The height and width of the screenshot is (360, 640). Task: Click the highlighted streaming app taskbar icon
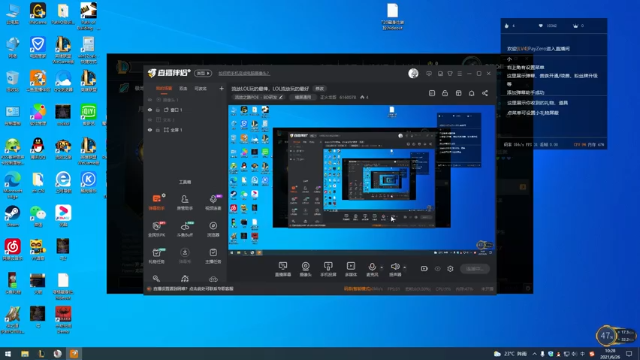pyautogui.click(x=74, y=353)
